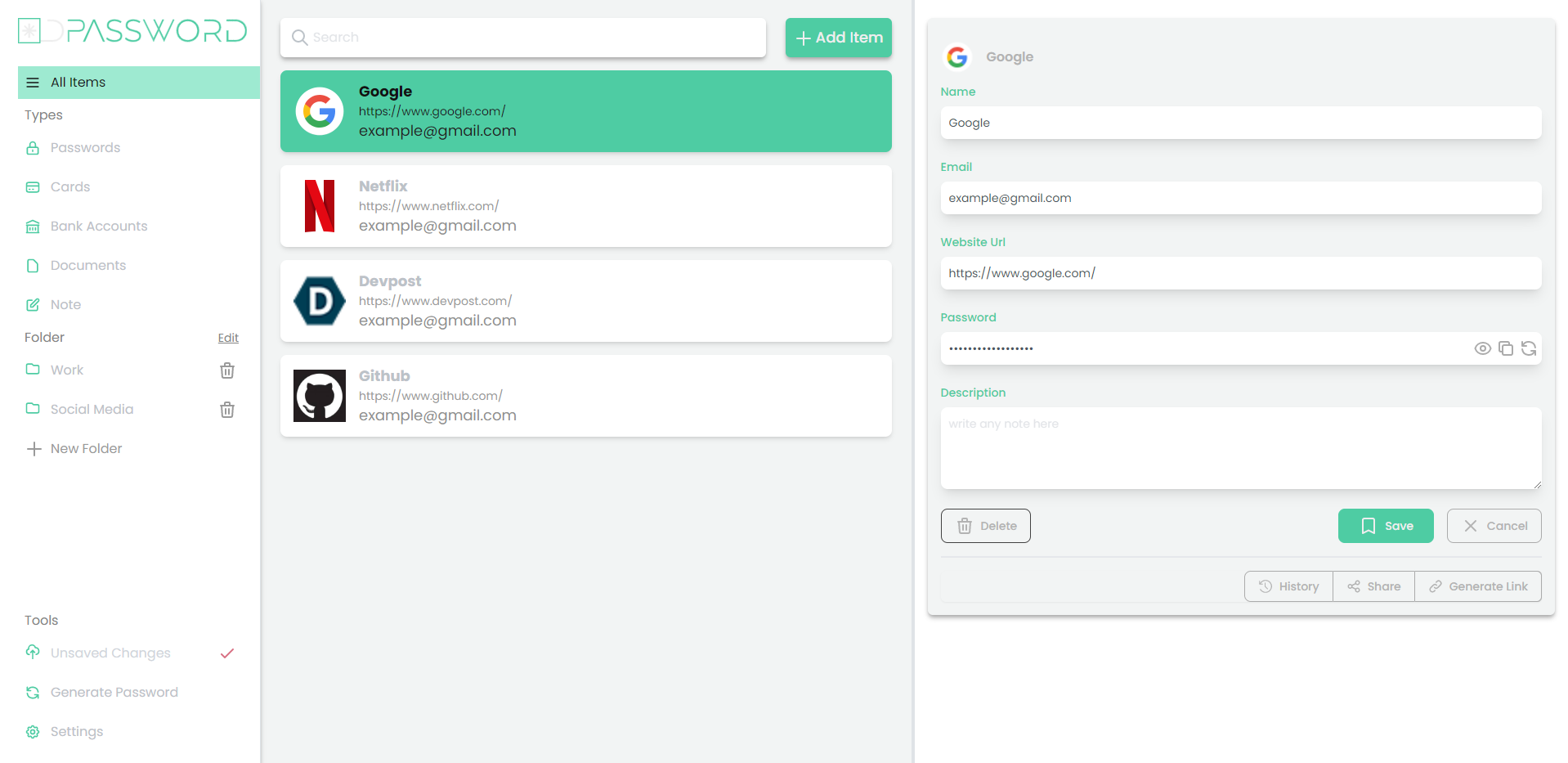Click the Google logo in detail panel header
This screenshot has width=1568, height=763.
[957, 57]
